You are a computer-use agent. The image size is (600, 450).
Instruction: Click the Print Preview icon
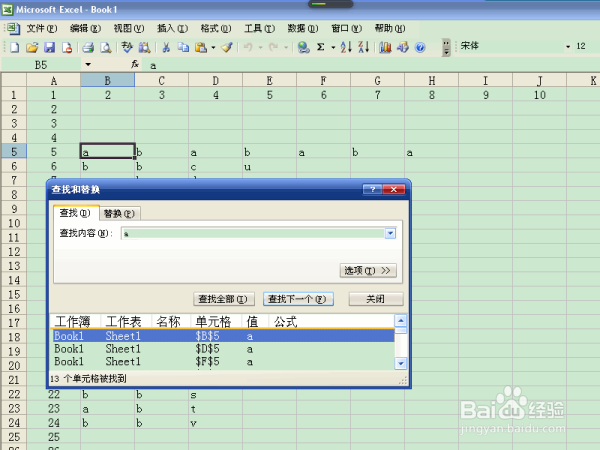(x=106, y=47)
